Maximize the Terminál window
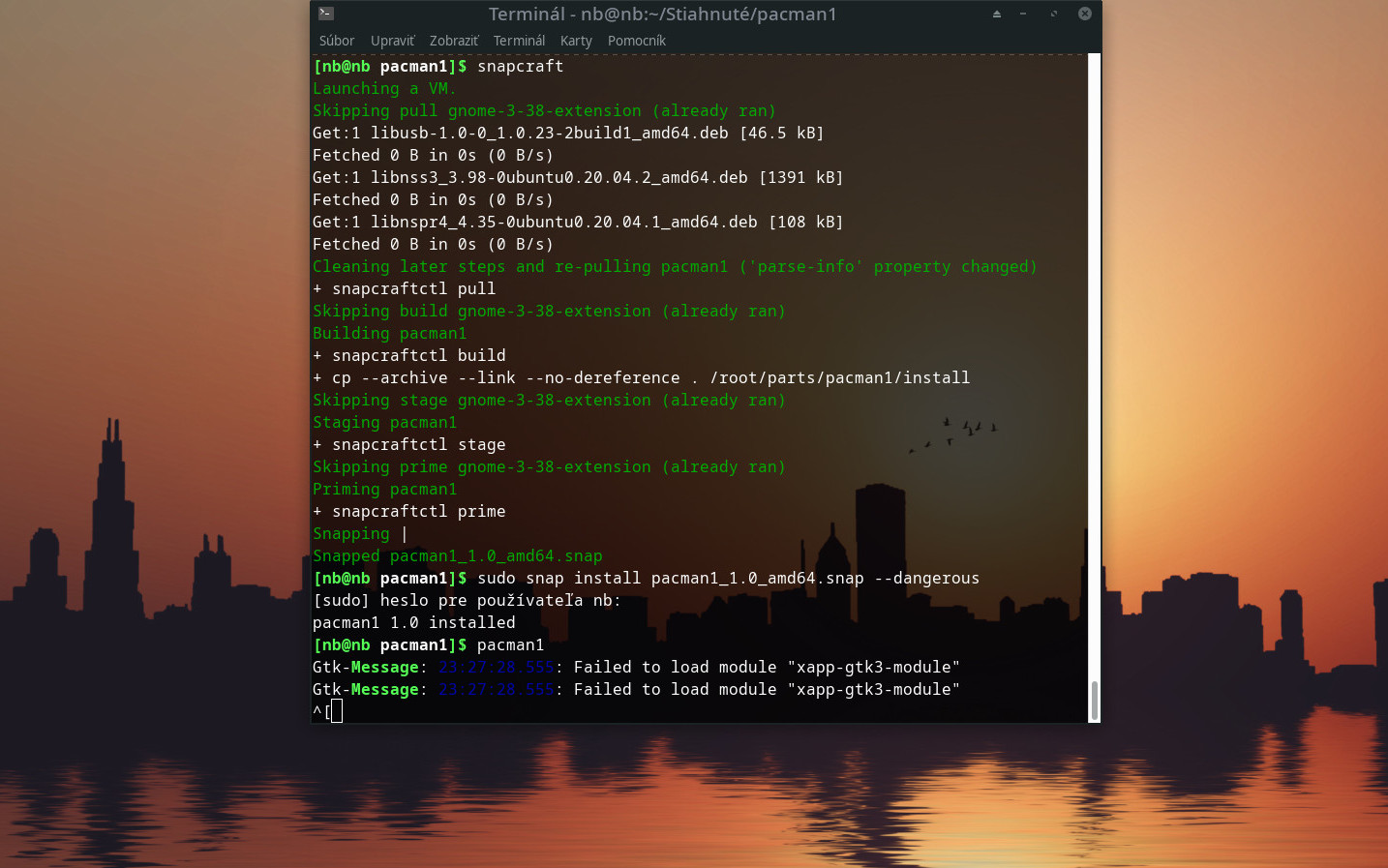The width and height of the screenshot is (1388, 868). (x=1053, y=14)
